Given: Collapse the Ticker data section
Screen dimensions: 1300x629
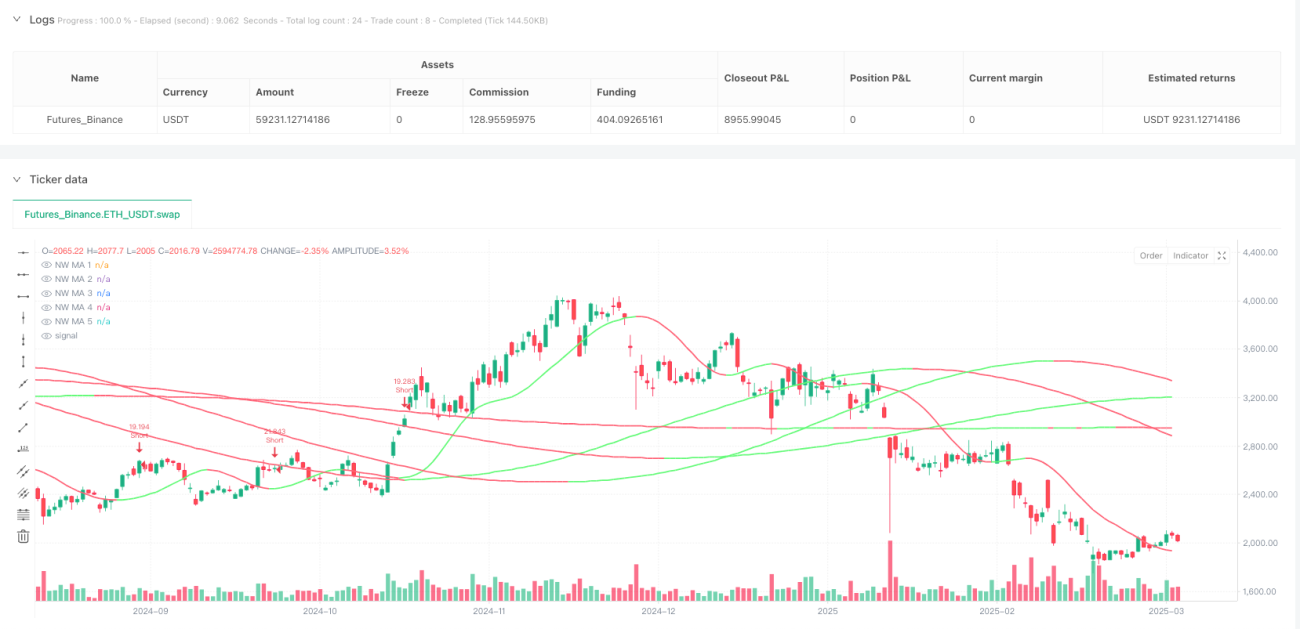Looking at the screenshot, I should pyautogui.click(x=16, y=179).
